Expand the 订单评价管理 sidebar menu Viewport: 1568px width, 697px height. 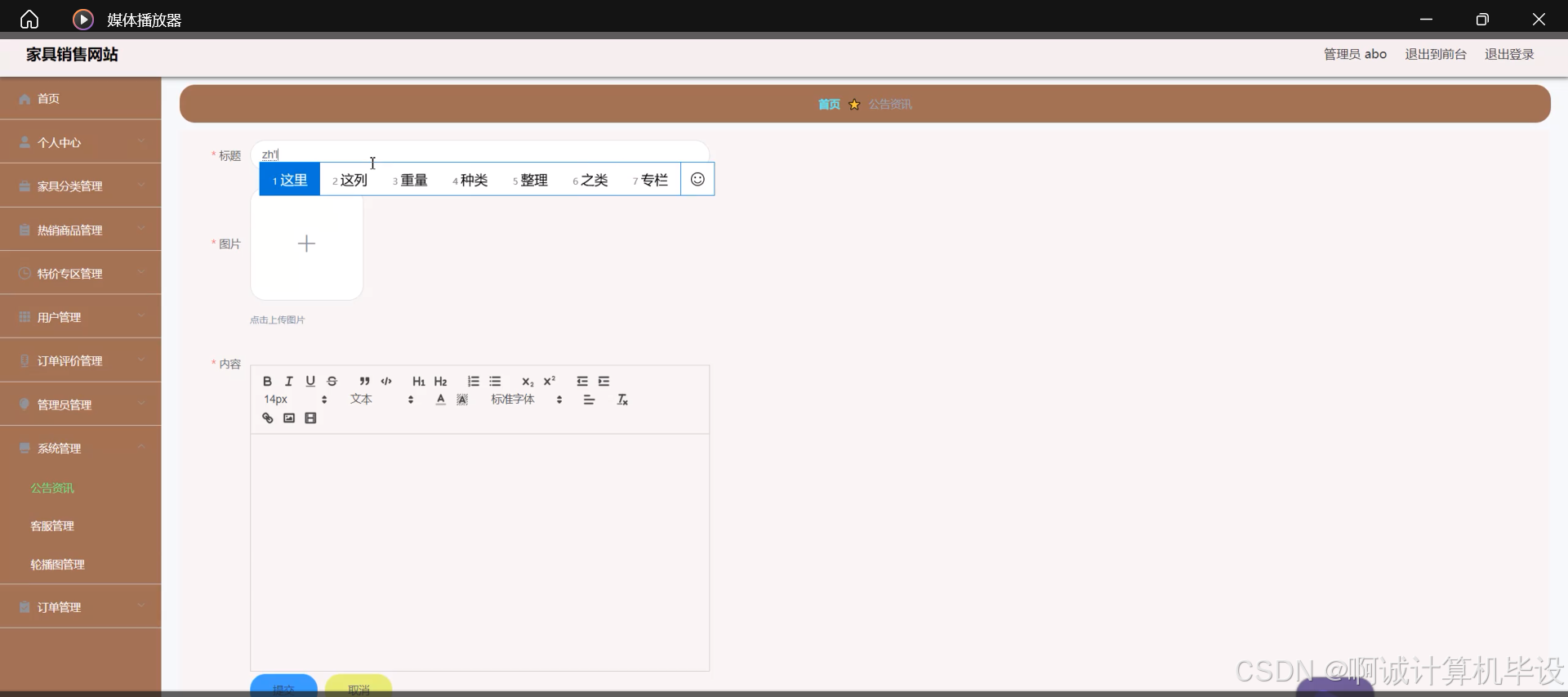(80, 360)
